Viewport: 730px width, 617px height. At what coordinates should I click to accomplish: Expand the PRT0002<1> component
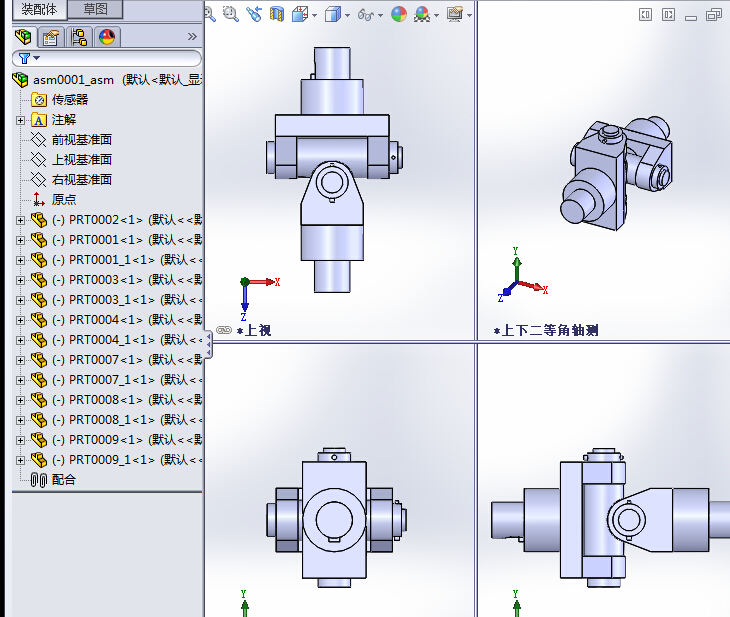20,220
